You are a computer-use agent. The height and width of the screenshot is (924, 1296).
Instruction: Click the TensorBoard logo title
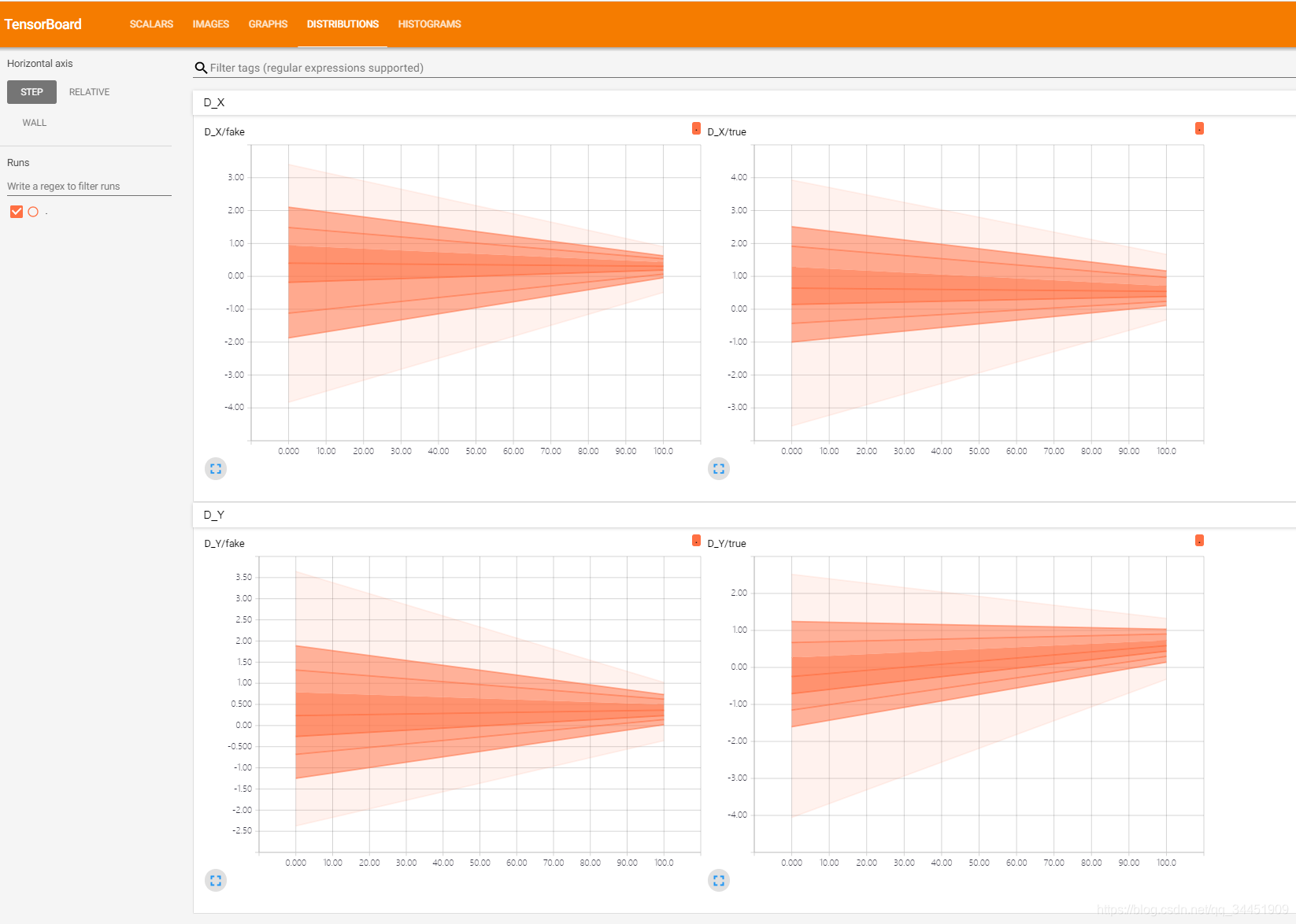[43, 24]
